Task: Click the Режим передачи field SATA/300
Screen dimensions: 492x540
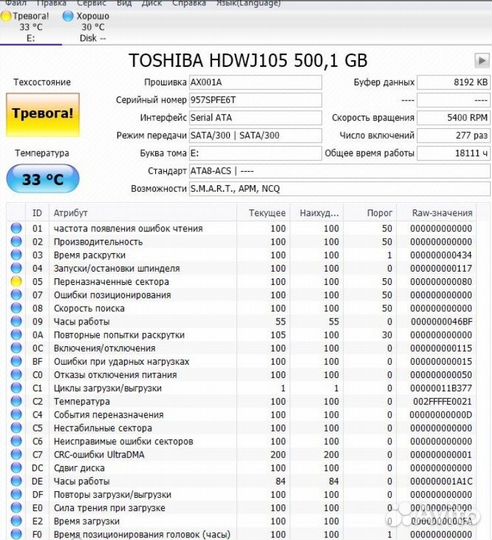Action: [x=255, y=136]
